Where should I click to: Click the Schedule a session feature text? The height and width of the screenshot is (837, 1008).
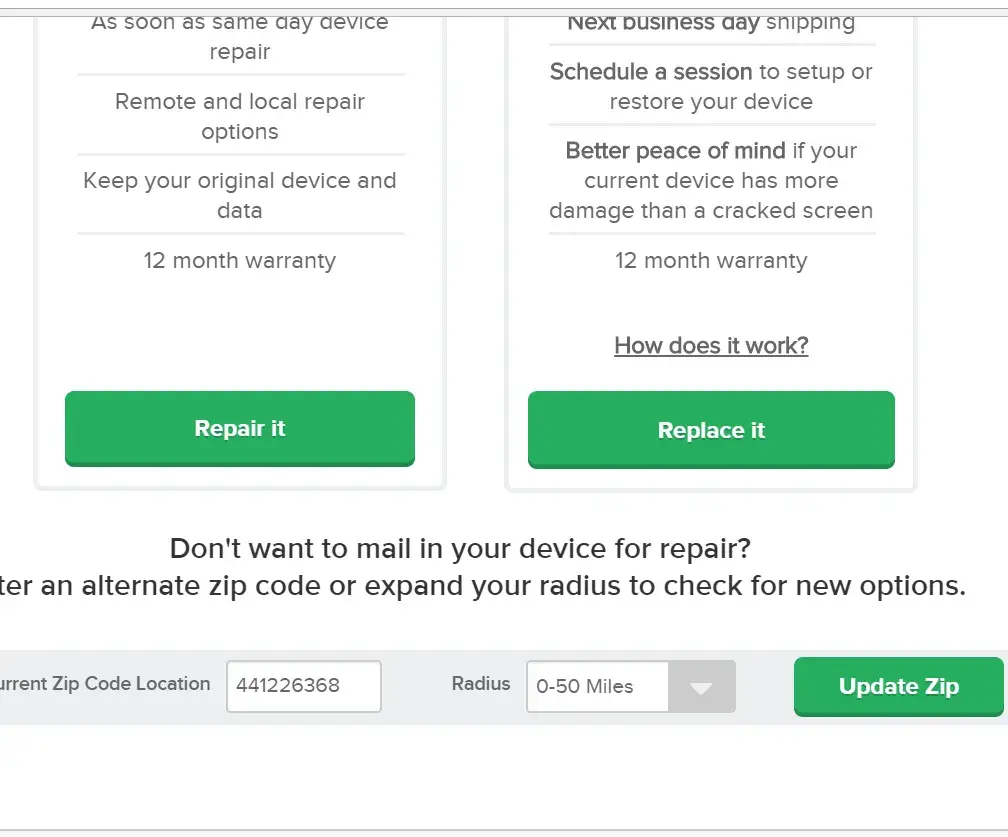[x=711, y=86]
